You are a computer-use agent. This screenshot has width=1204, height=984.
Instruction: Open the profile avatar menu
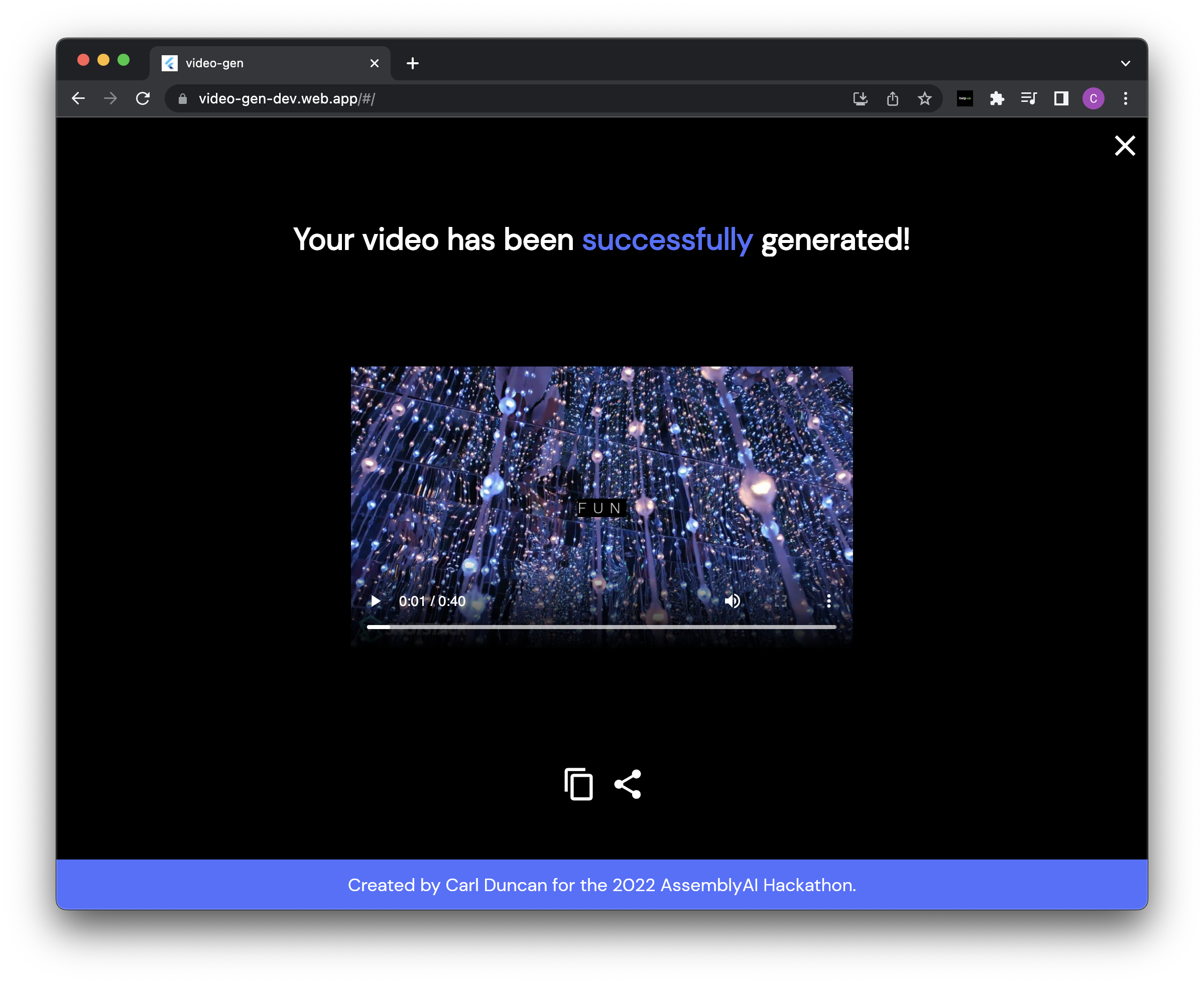coord(1094,98)
